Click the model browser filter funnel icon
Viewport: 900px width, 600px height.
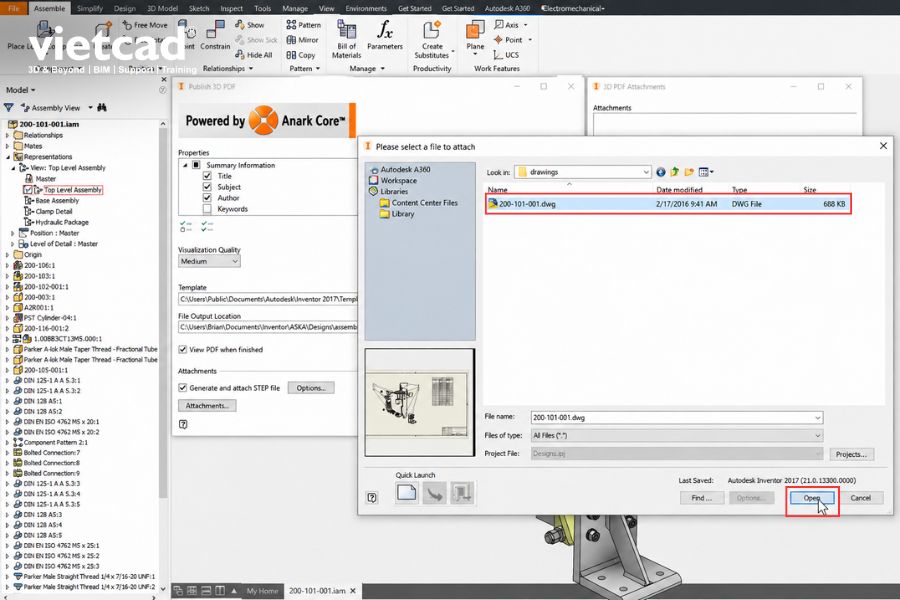[x=9, y=107]
